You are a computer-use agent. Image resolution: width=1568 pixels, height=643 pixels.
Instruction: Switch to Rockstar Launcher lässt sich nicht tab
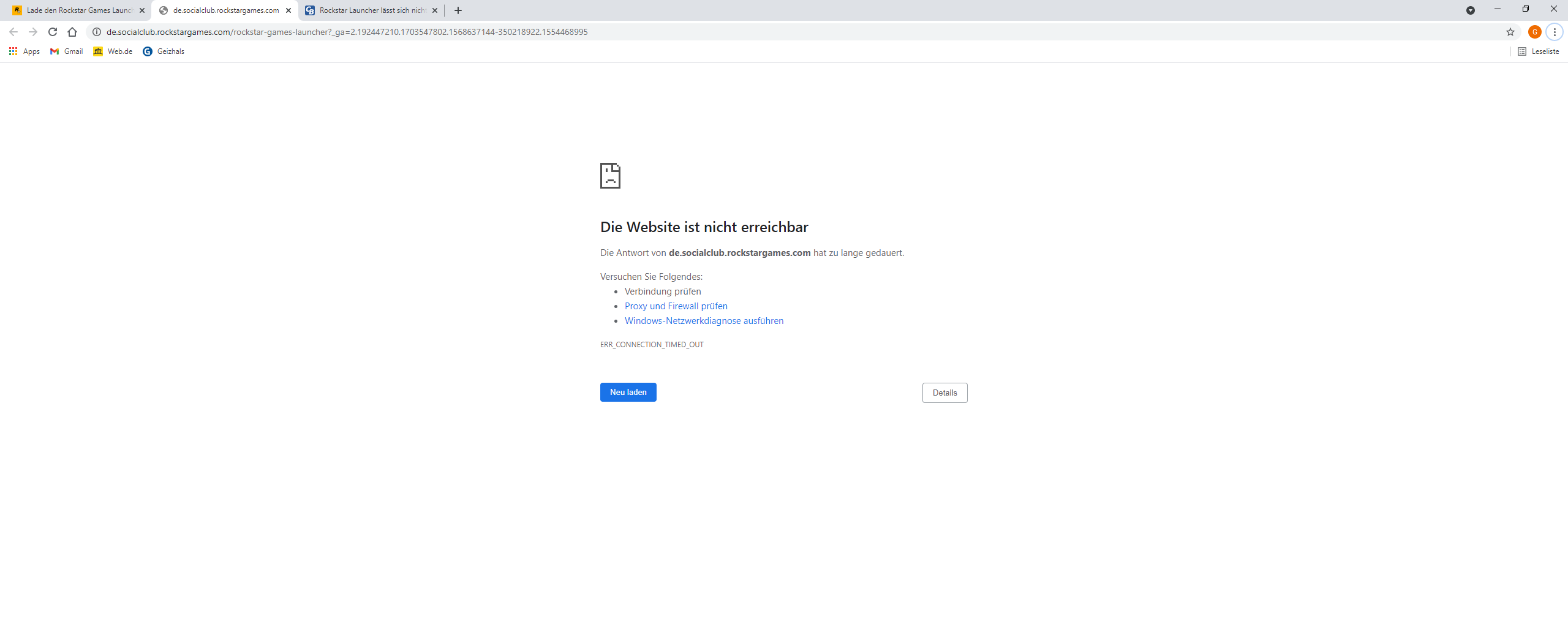click(x=372, y=10)
